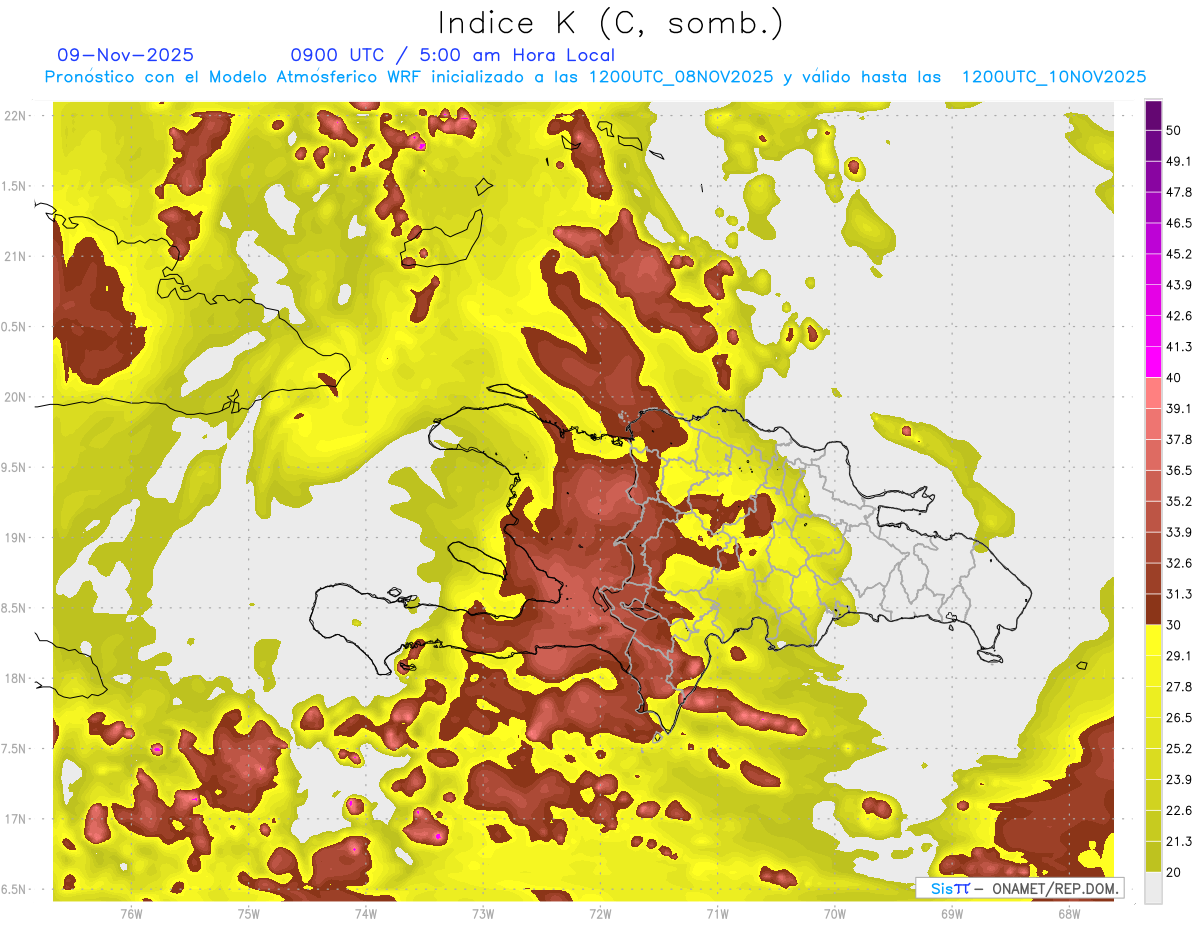The width and height of the screenshot is (1200, 927).
Task: Click the colorbar value "41.3"
Action: (x=1179, y=347)
